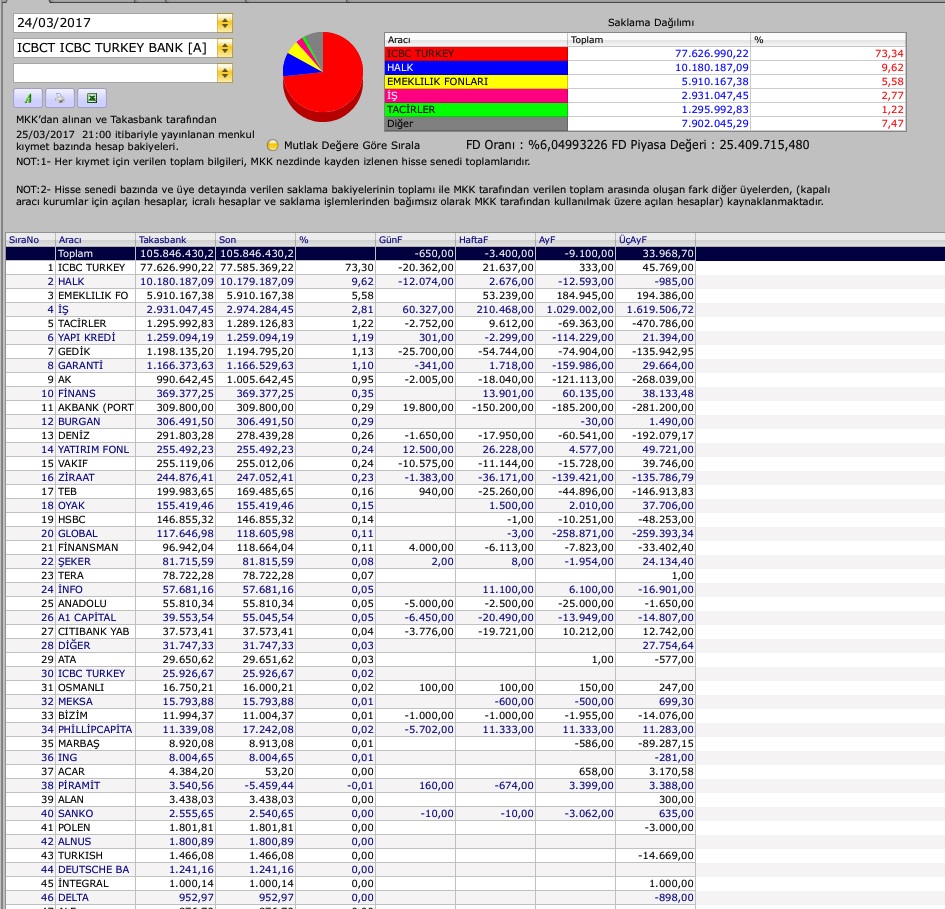
Task: Select the 'MEKSA' row name
Action: (x=75, y=701)
